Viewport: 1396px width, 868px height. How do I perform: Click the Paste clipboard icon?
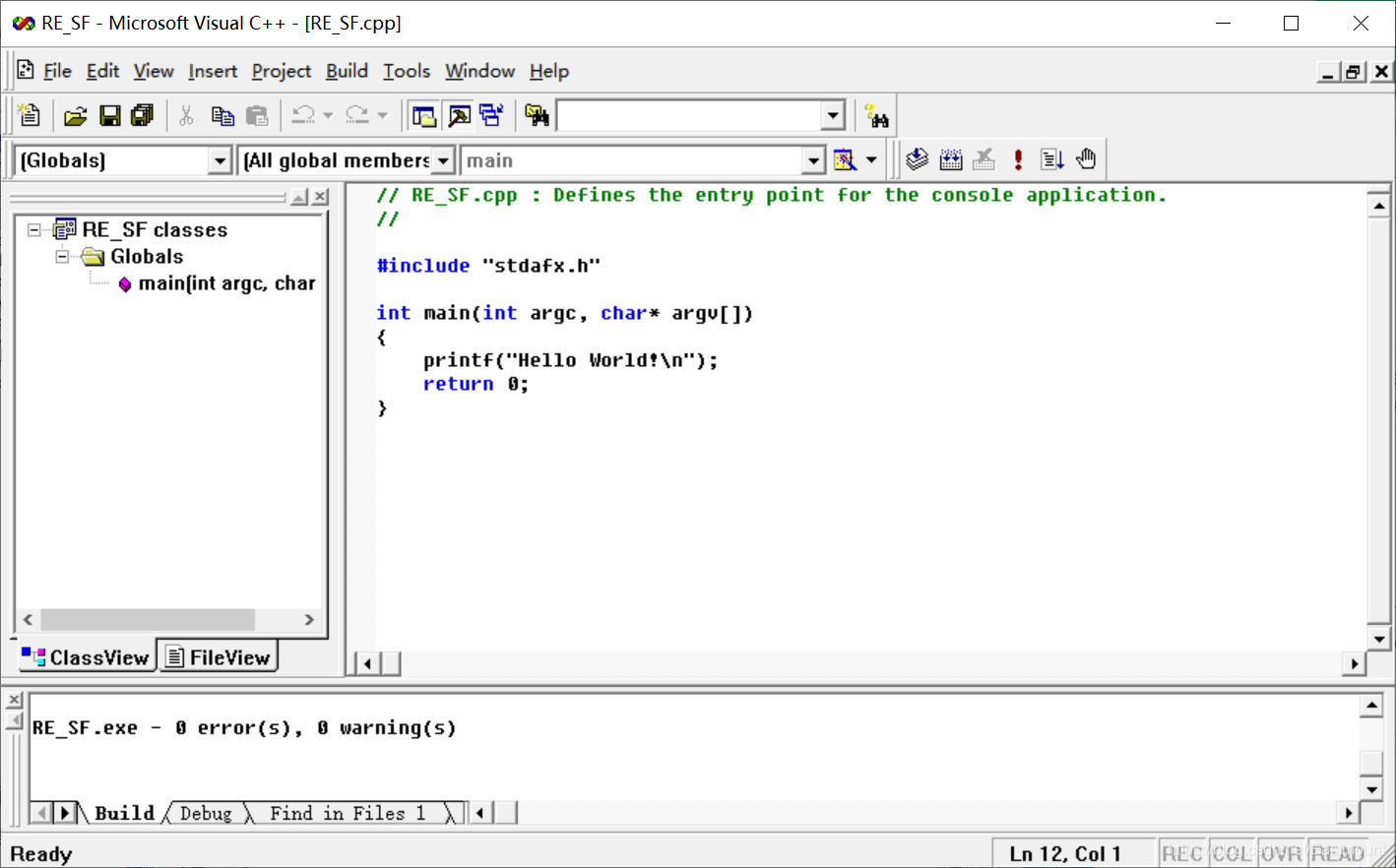pos(257,116)
